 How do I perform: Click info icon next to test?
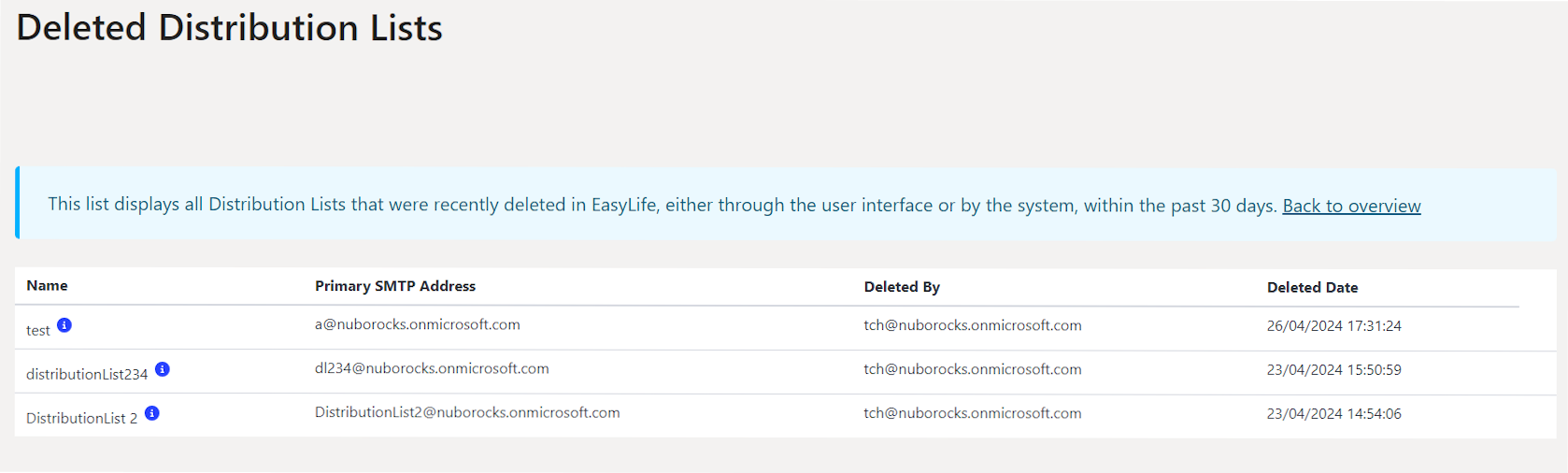coord(64,325)
